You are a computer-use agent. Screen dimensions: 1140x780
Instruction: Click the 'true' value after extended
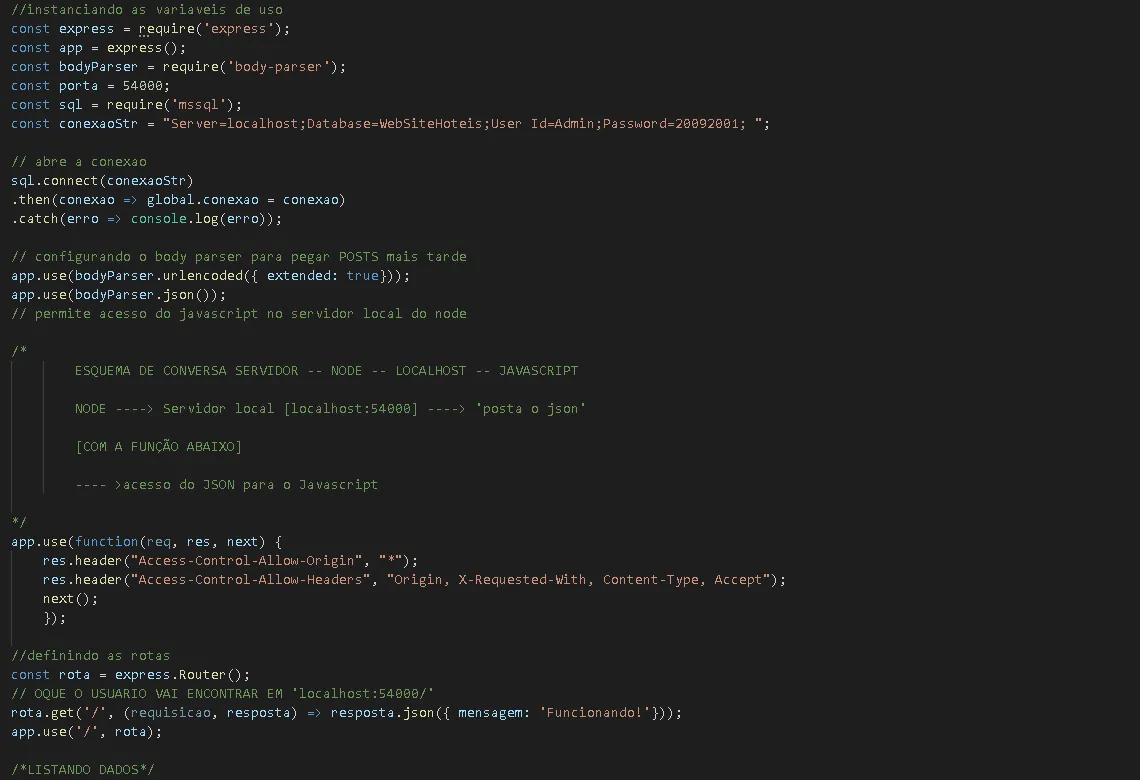click(x=362, y=276)
